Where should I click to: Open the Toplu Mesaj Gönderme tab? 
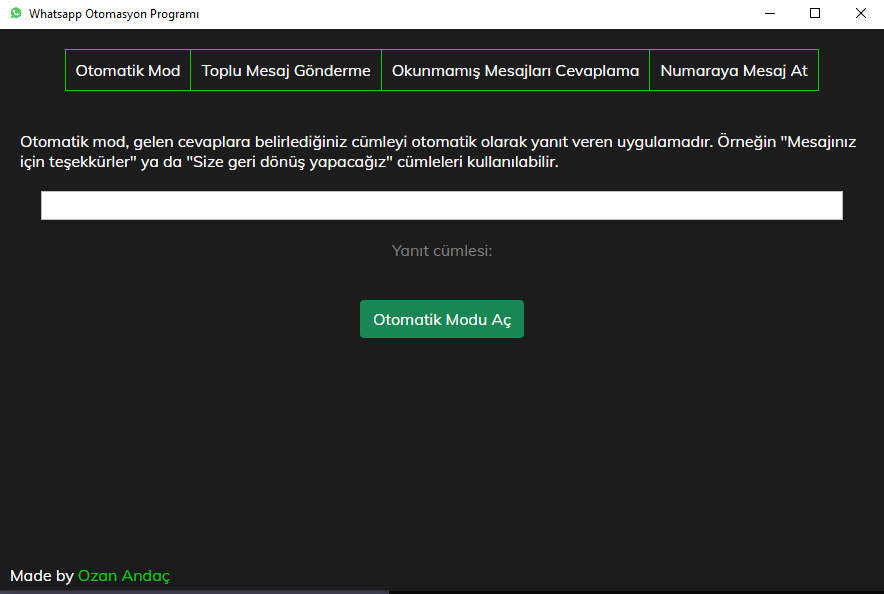point(286,70)
